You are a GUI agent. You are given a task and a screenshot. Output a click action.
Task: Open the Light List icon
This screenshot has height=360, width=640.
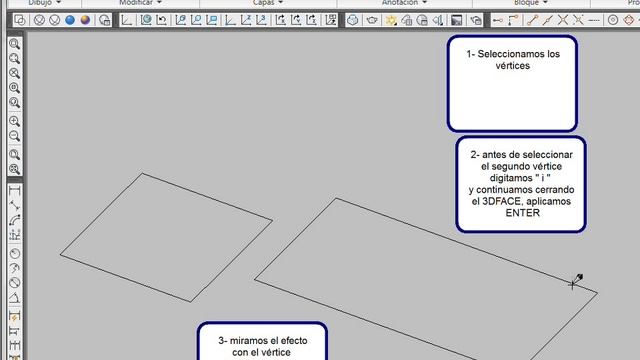pos(407,20)
